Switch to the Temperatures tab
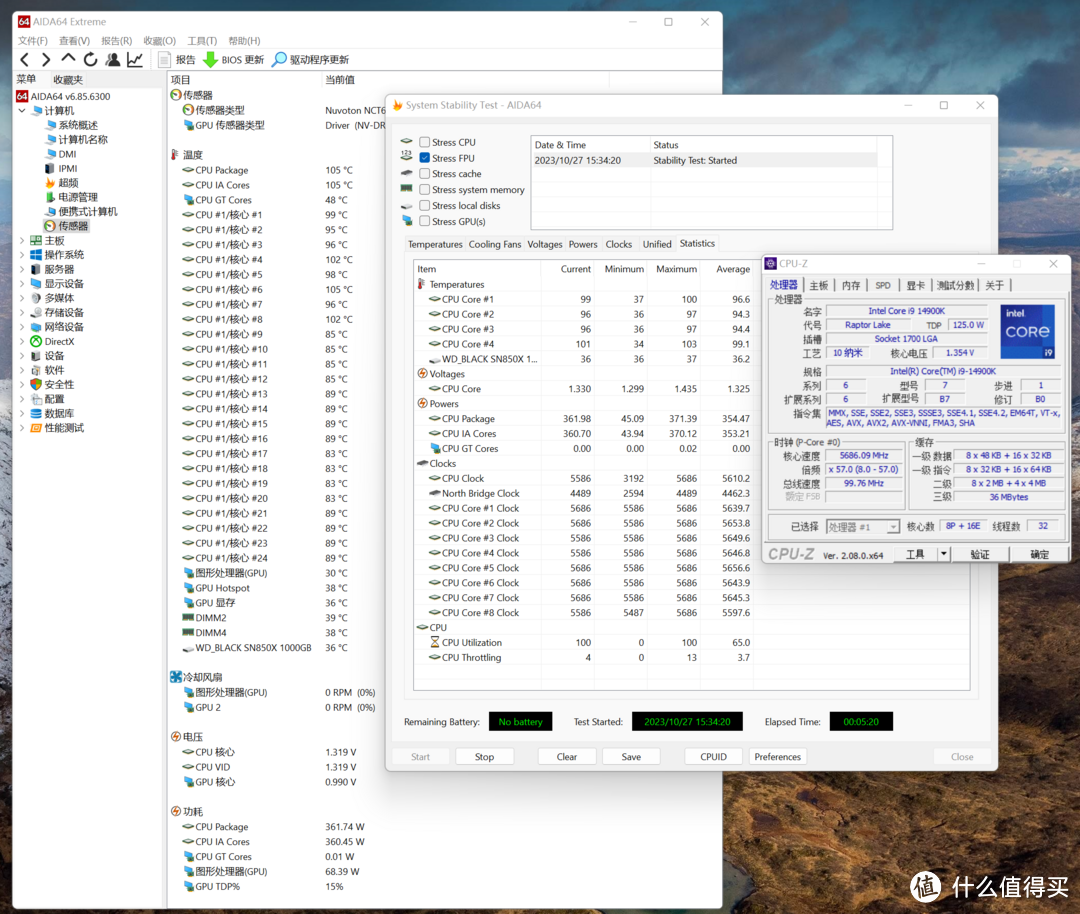The width and height of the screenshot is (1080, 914). pos(435,245)
